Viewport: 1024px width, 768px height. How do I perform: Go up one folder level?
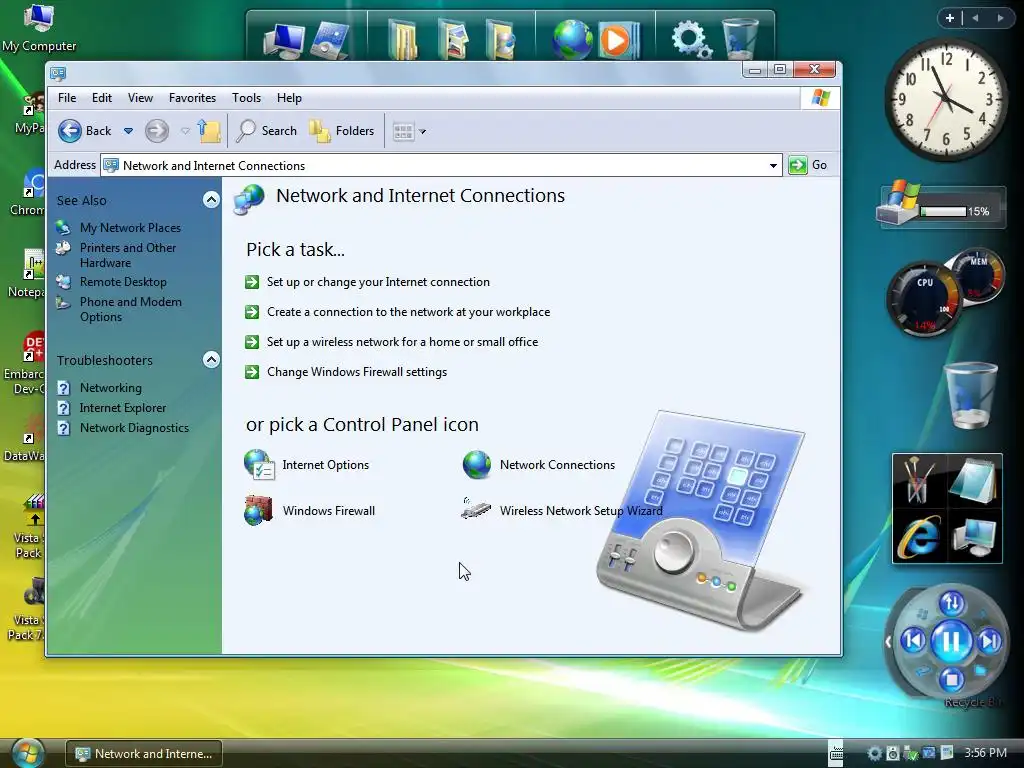tap(209, 131)
